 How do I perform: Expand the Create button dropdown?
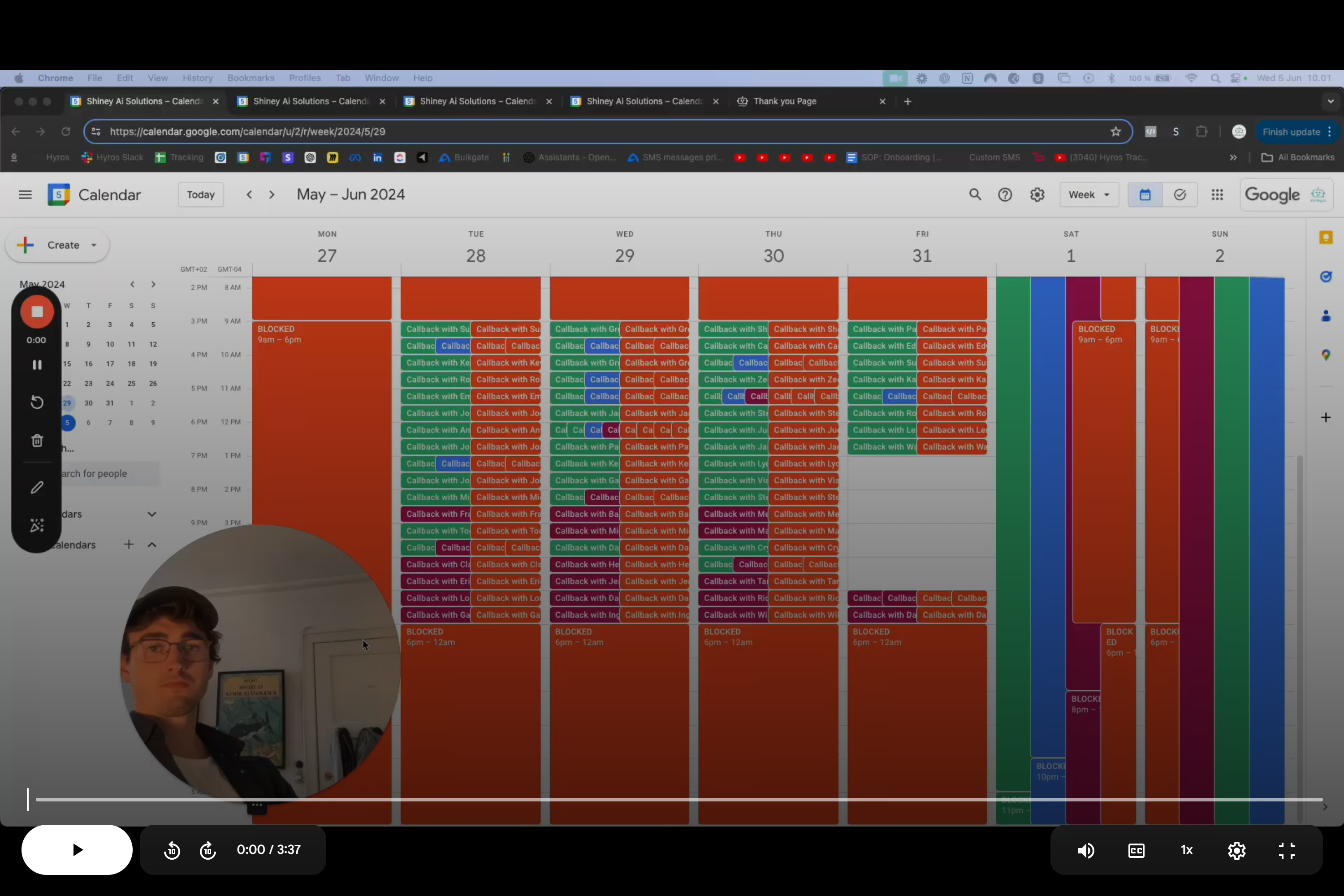[94, 245]
